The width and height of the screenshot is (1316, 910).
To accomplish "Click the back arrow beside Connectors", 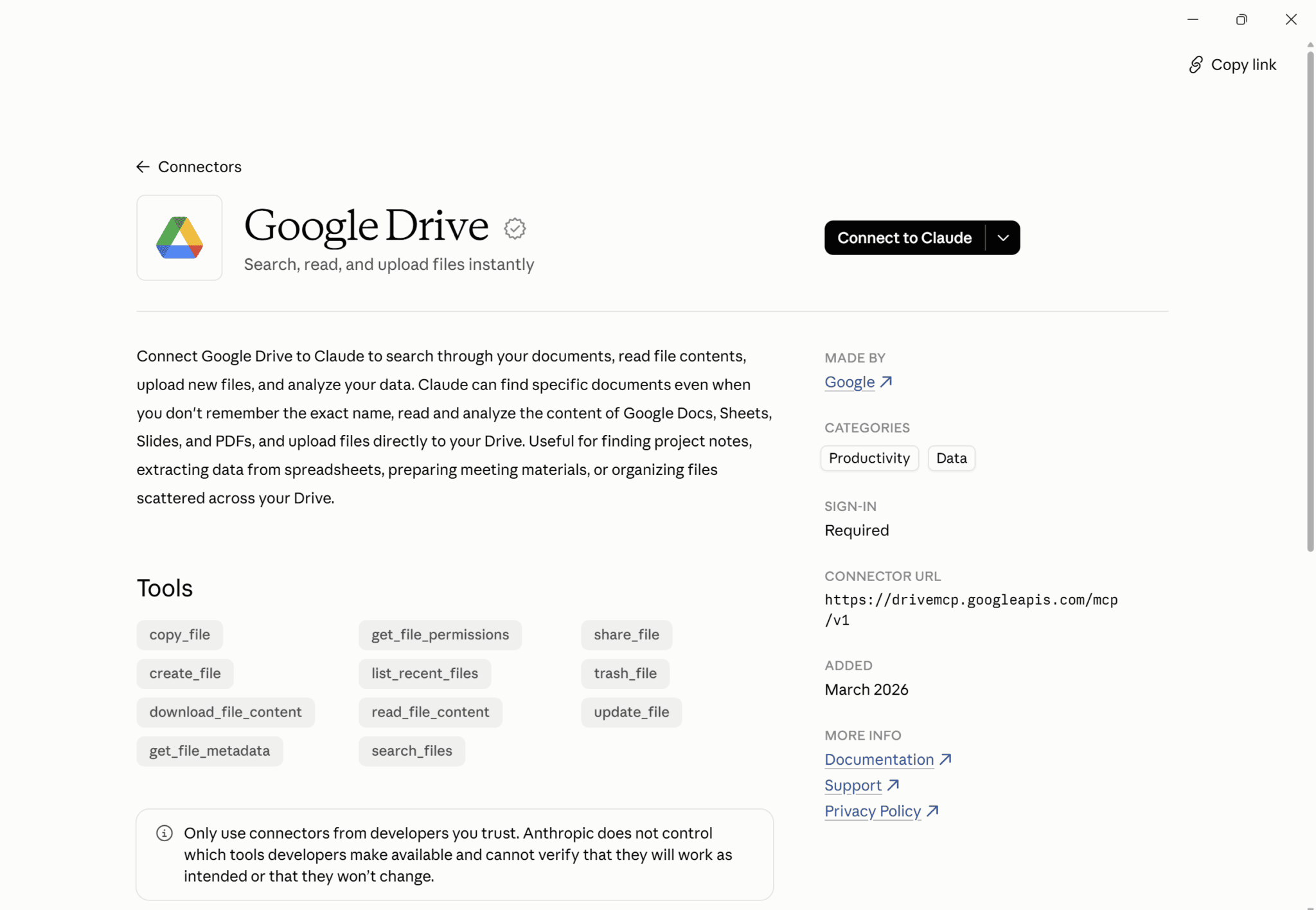I will click(x=143, y=167).
